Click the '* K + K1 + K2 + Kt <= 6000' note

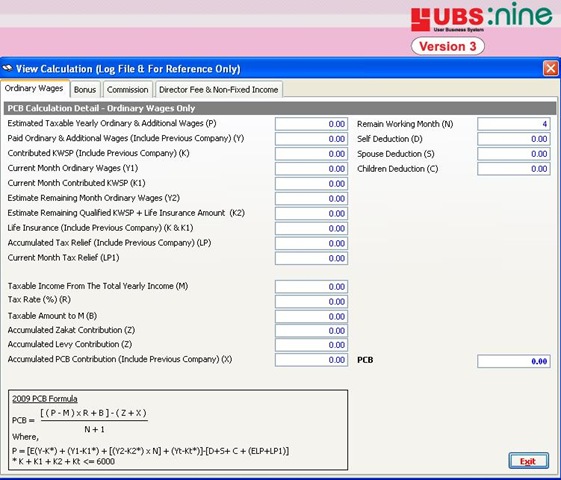[63, 462]
